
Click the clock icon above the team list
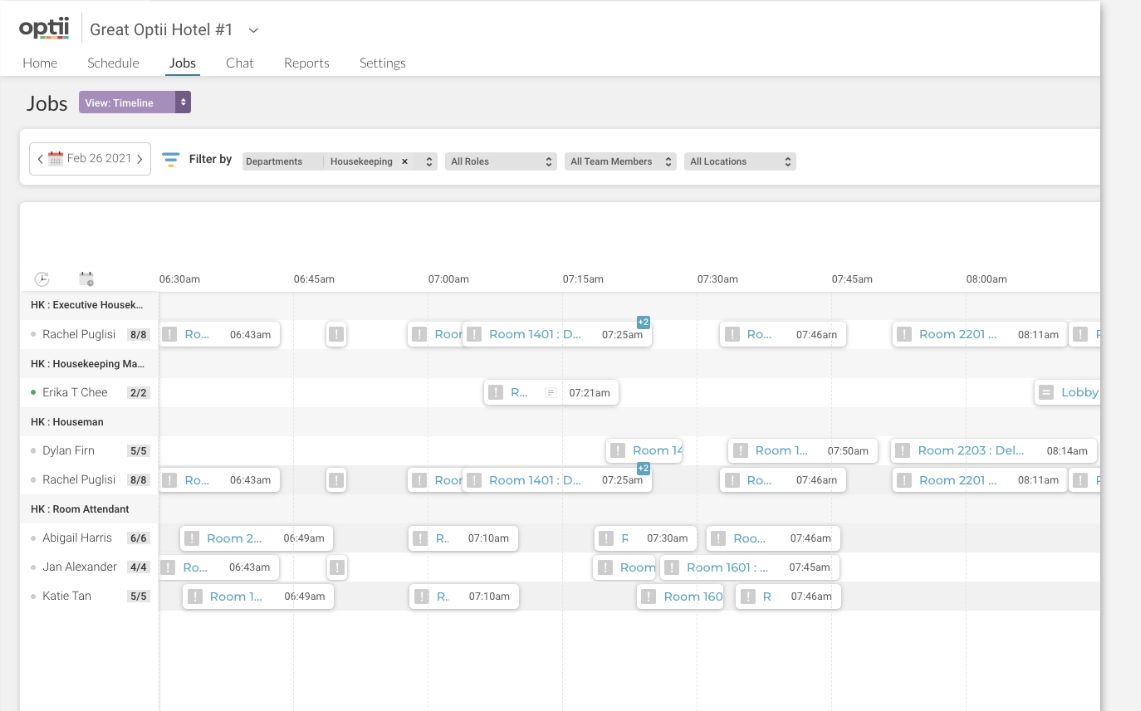click(42, 280)
